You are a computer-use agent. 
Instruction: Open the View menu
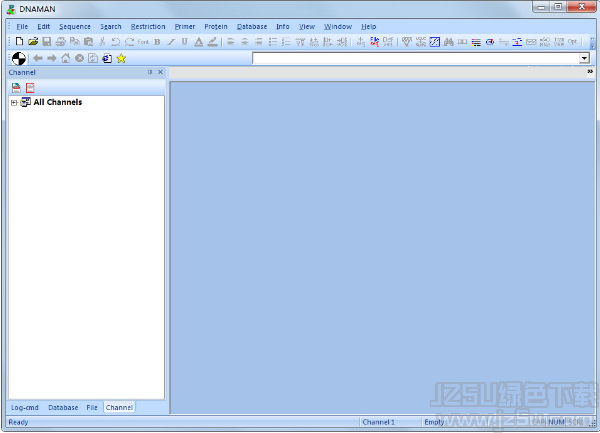pyautogui.click(x=307, y=26)
